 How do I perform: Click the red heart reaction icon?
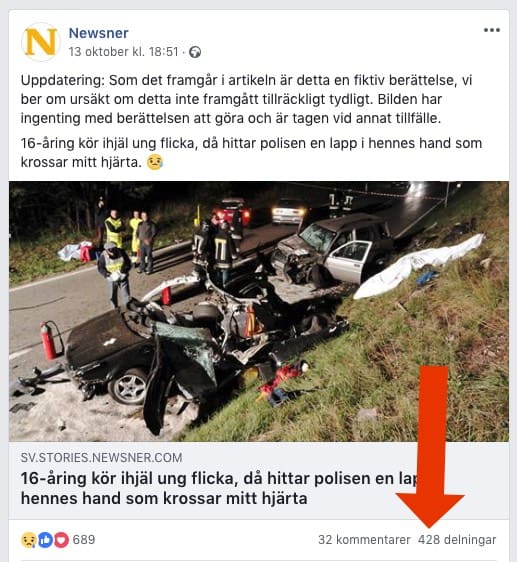(x=61, y=540)
